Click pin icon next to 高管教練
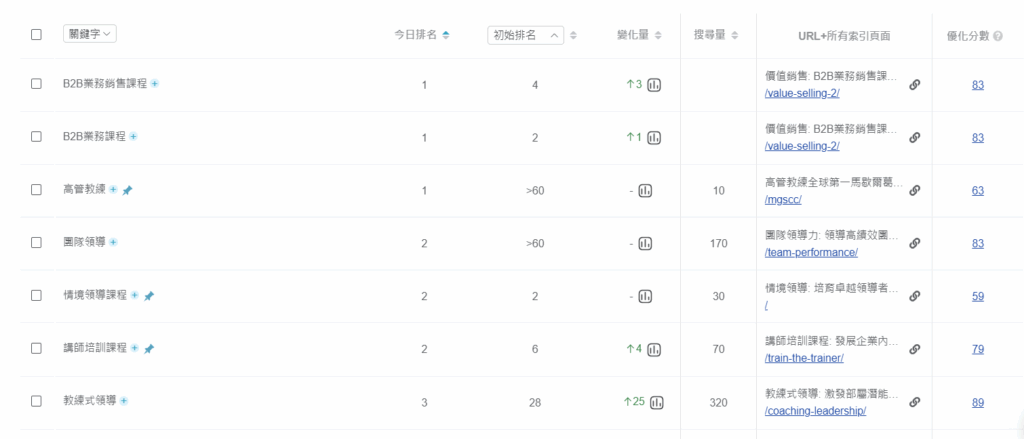The image size is (1024, 439). (x=127, y=190)
